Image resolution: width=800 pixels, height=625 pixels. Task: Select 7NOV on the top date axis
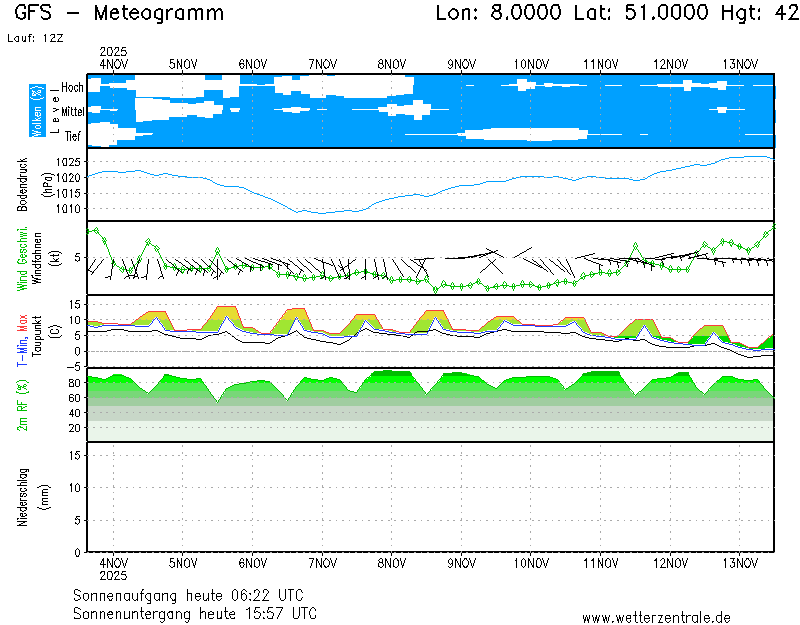322,64
